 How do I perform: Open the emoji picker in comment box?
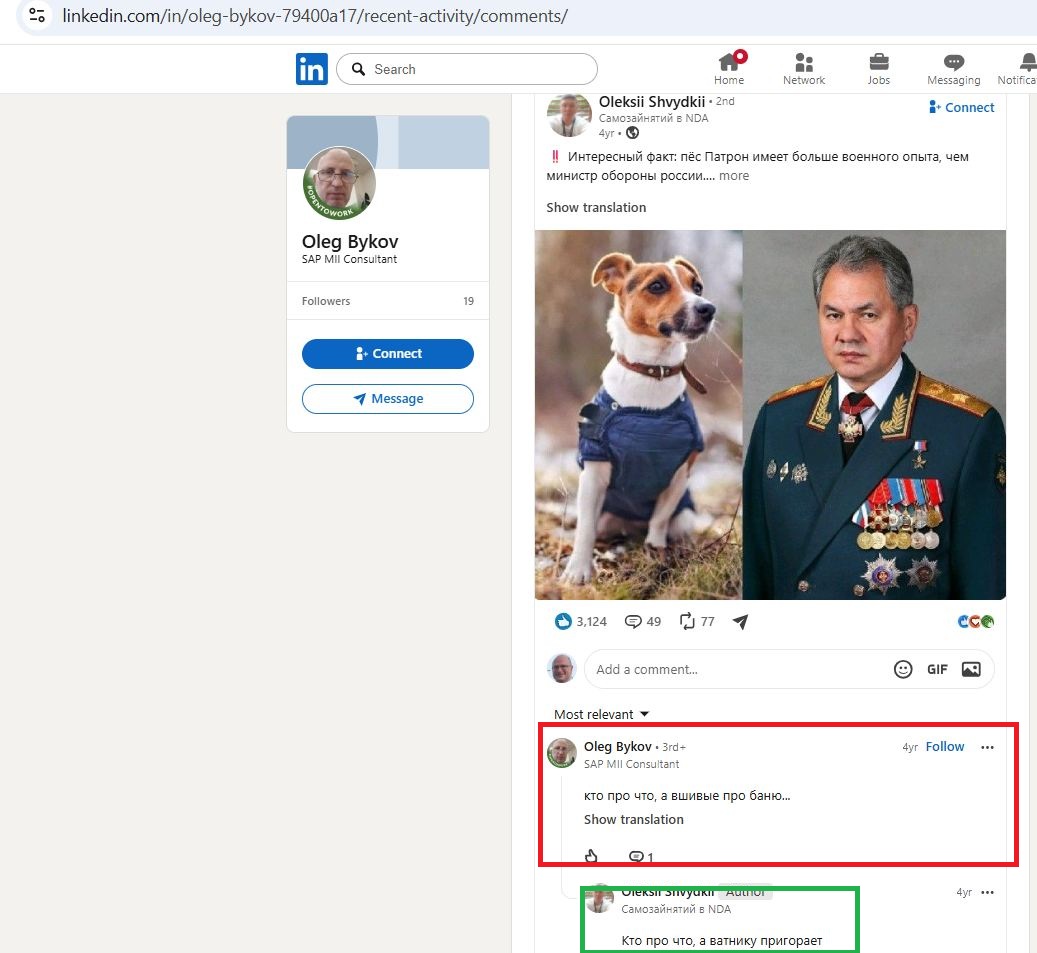point(903,669)
